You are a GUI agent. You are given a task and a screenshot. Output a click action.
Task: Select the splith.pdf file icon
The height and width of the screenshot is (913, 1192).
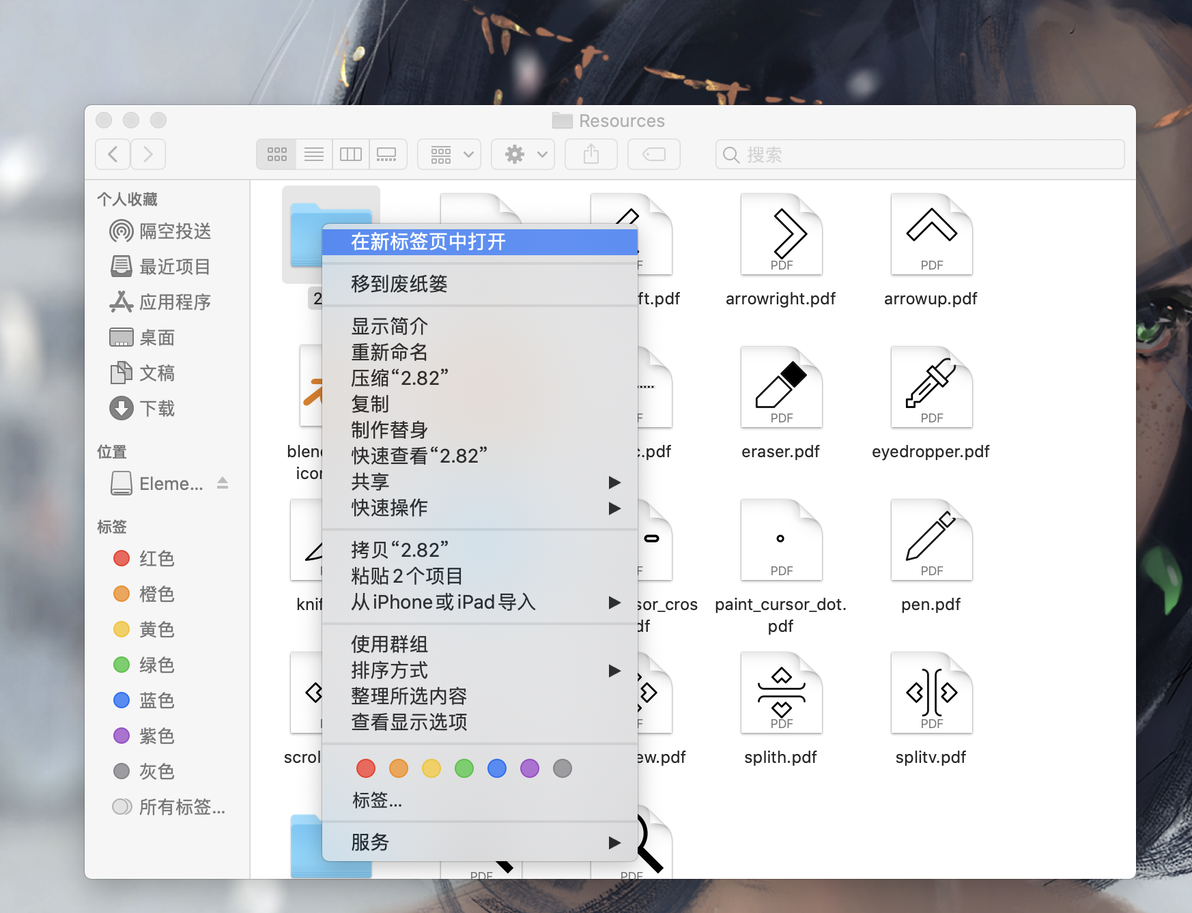[781, 693]
